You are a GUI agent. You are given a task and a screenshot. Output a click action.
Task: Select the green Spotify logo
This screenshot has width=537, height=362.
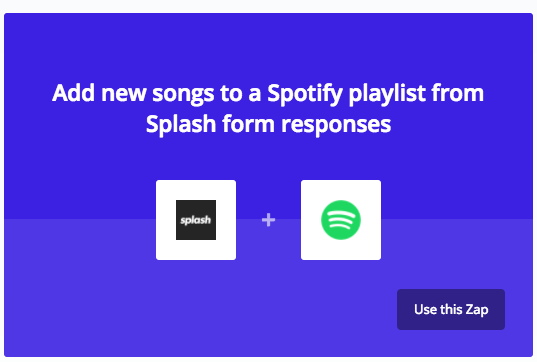341,220
